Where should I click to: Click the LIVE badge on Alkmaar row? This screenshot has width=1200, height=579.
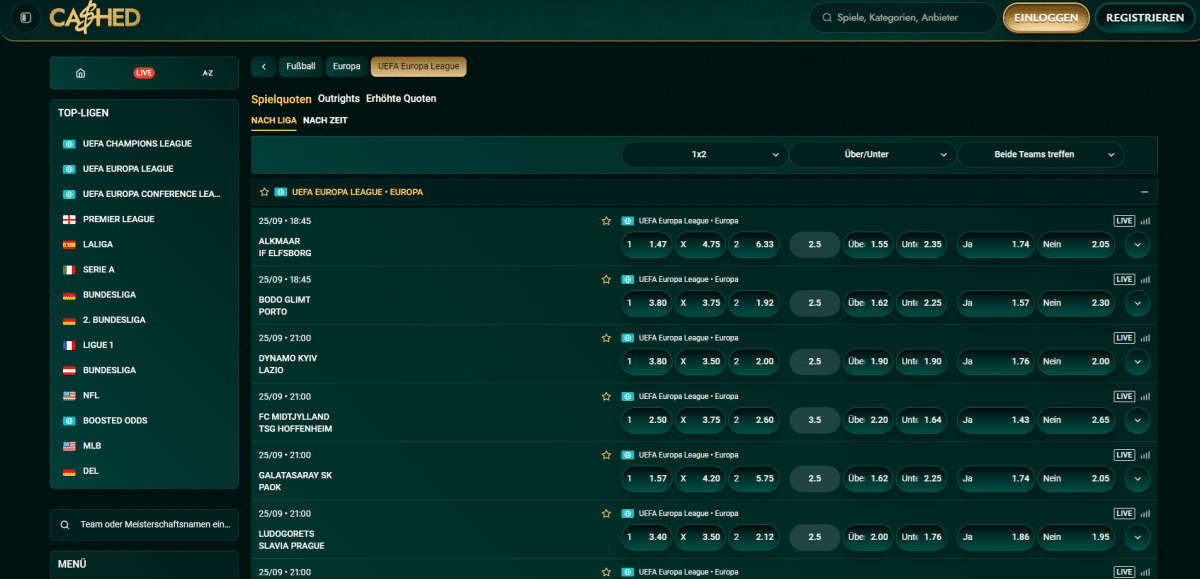tap(1124, 221)
